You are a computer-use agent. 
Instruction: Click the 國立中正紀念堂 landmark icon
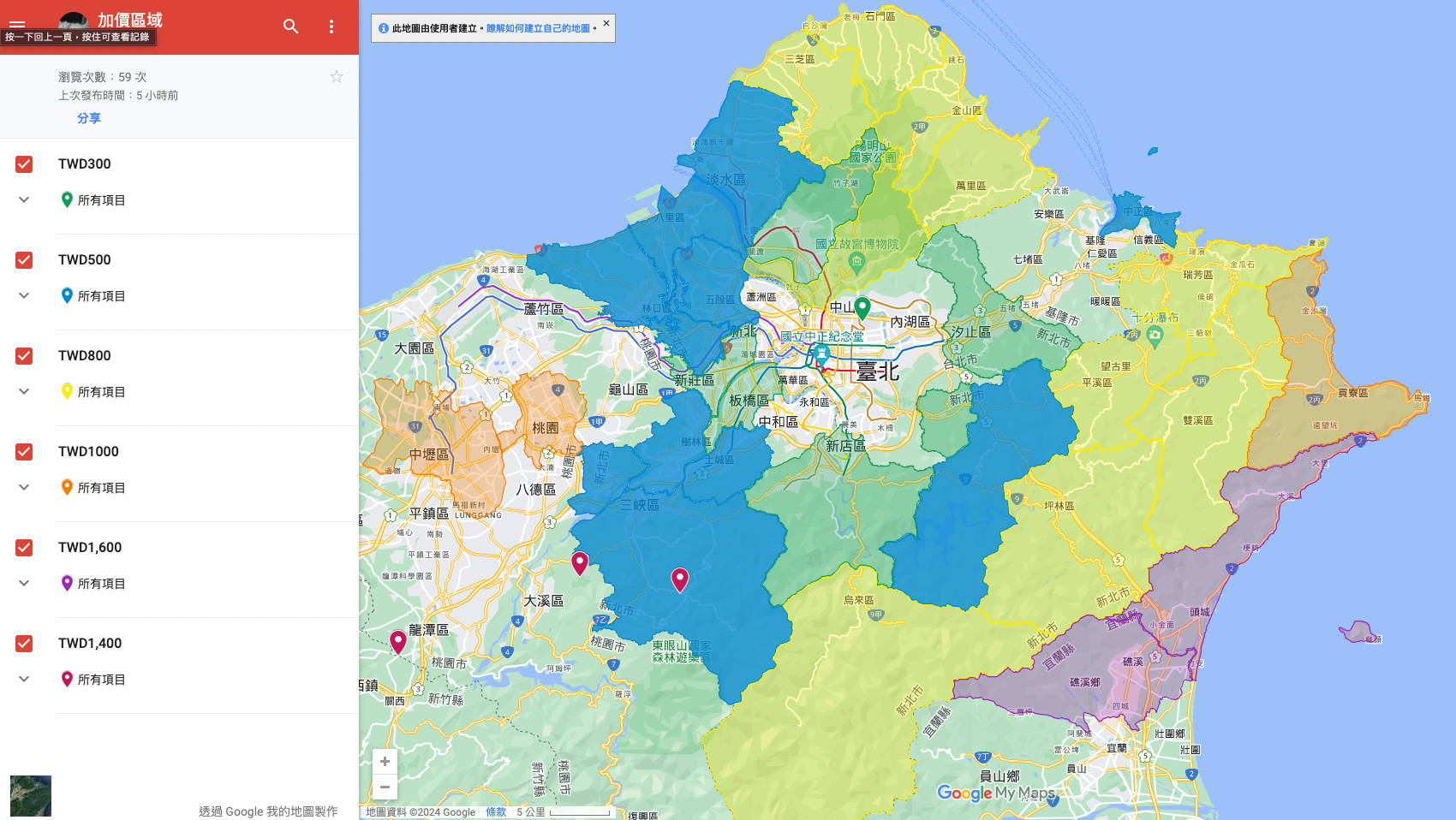821,354
